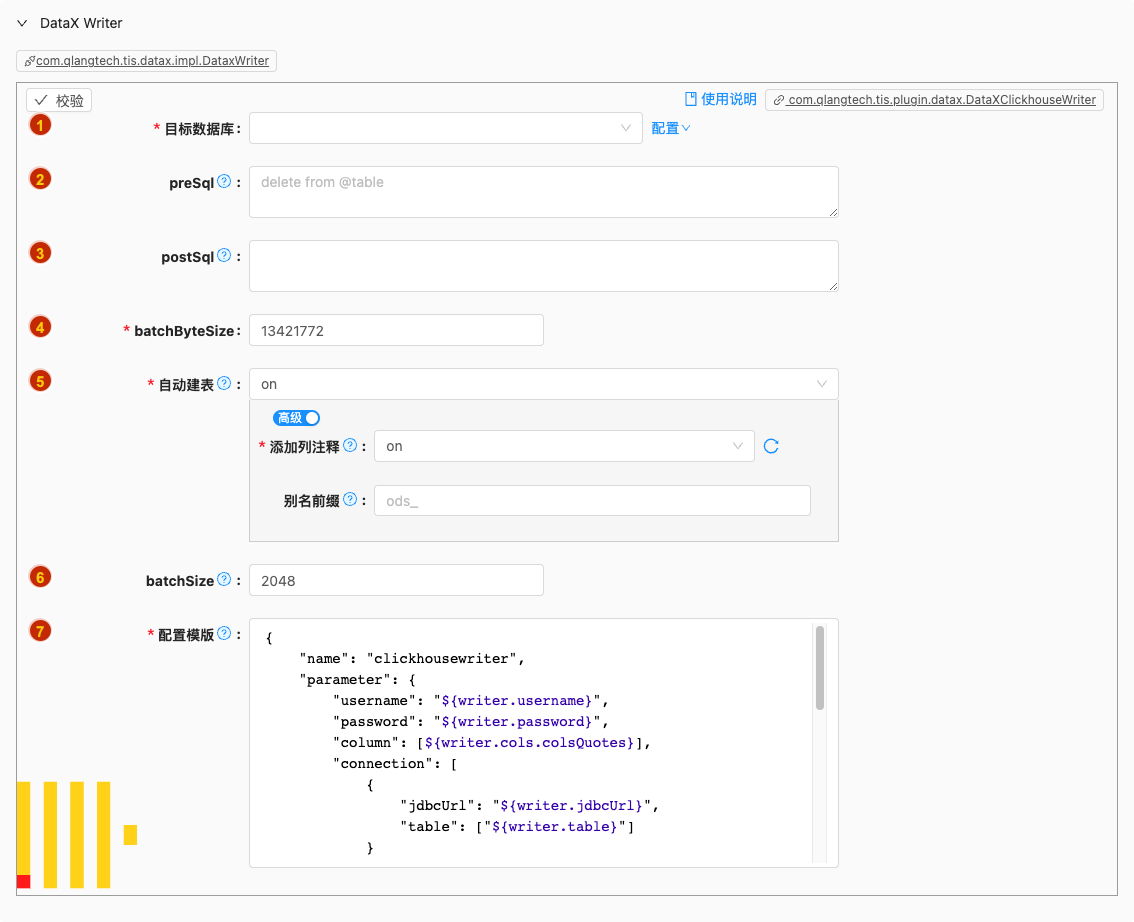Open the 自动建表 dropdown set to on

(543, 384)
